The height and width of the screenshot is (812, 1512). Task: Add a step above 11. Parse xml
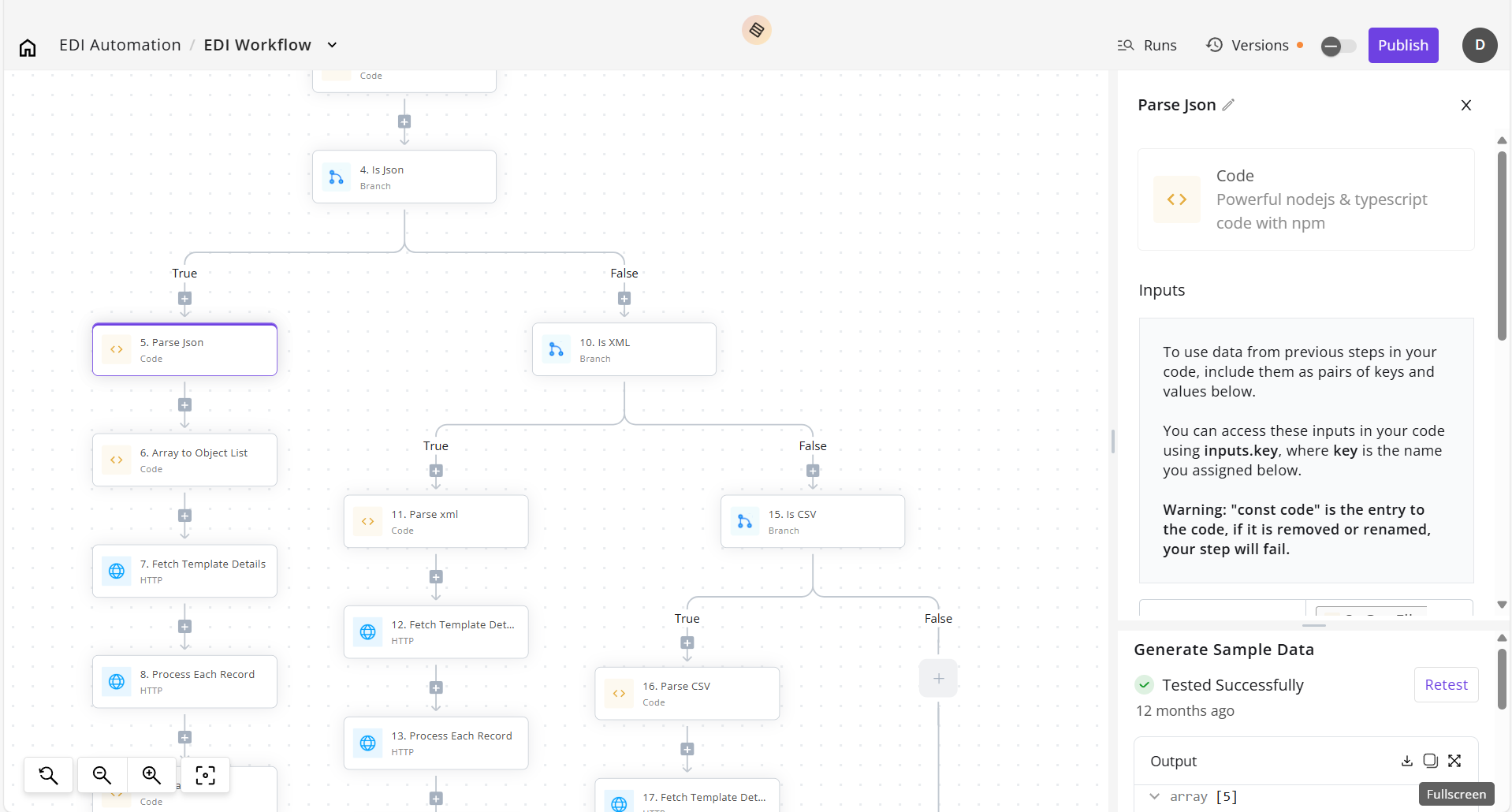[436, 471]
